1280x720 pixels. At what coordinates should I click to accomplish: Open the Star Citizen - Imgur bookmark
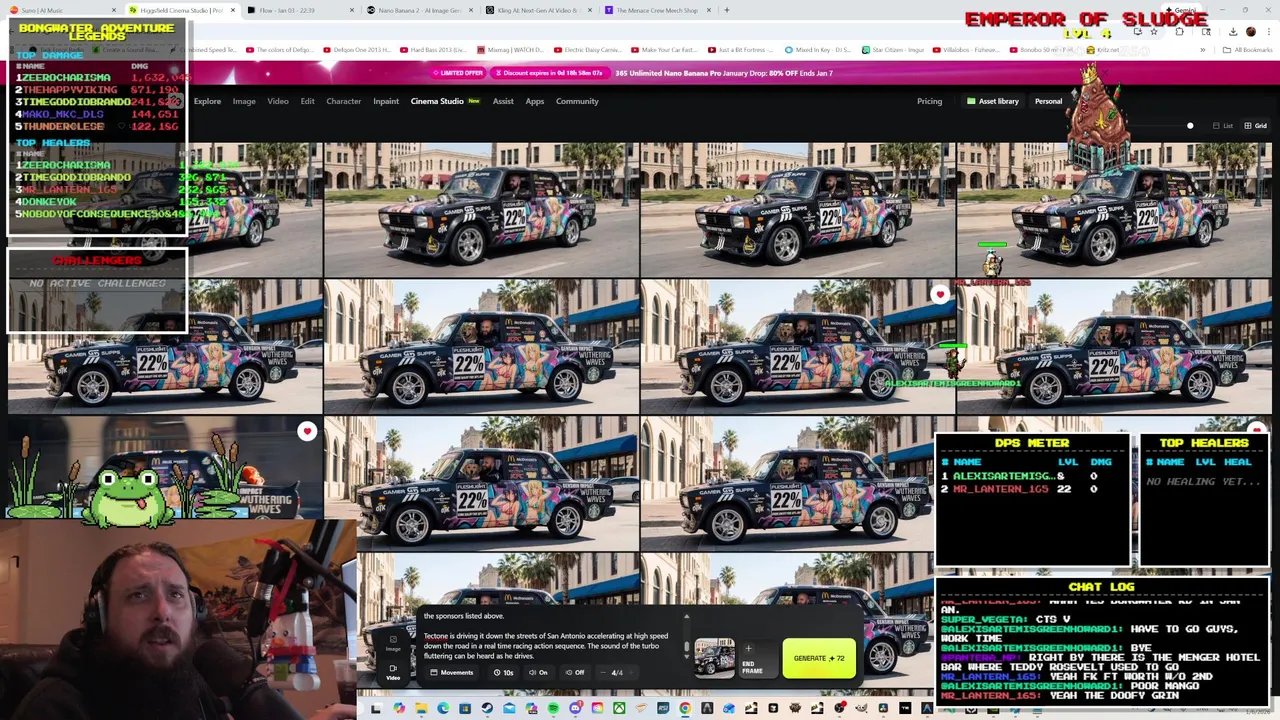pyautogui.click(x=893, y=50)
